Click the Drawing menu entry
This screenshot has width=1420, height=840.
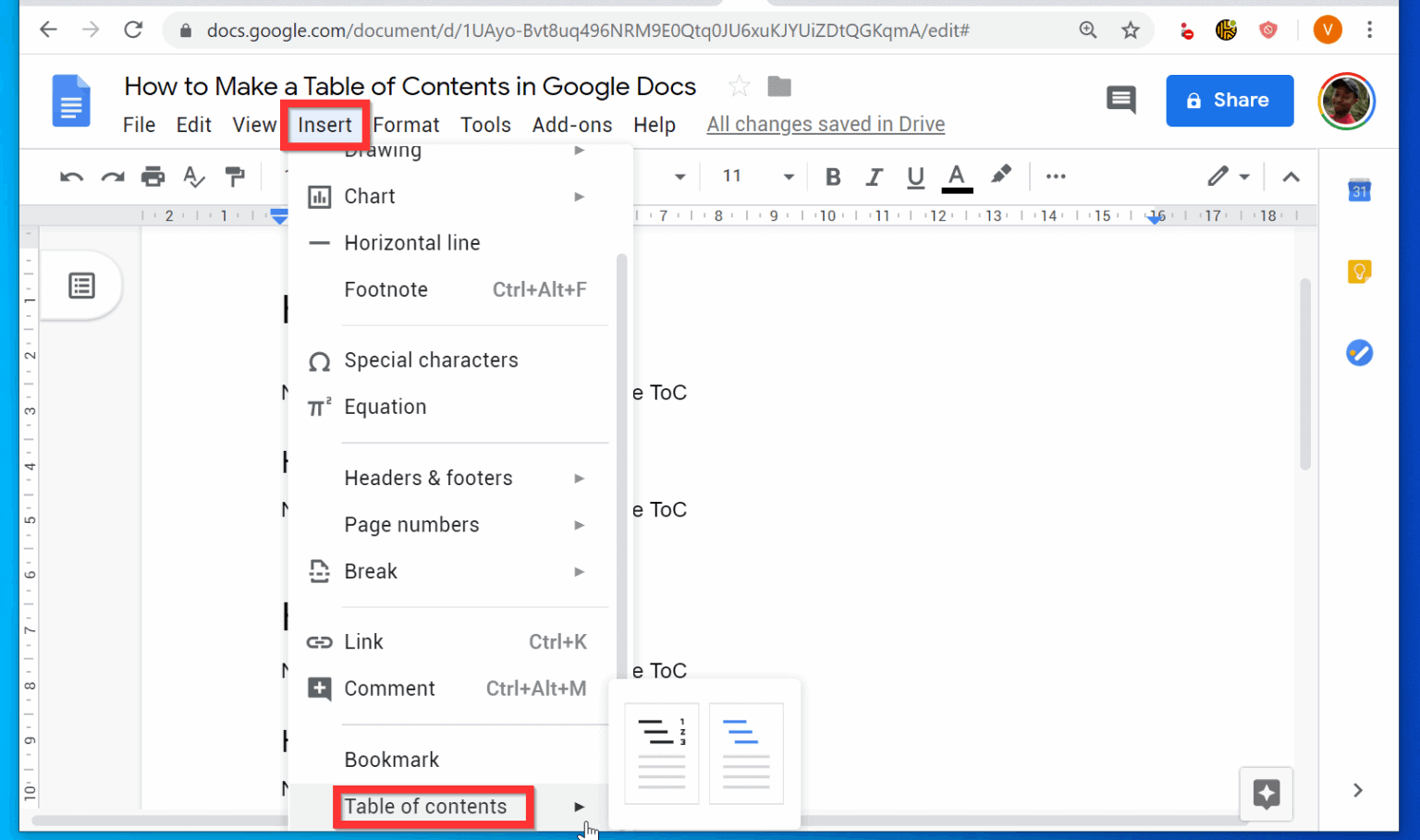click(x=453, y=153)
